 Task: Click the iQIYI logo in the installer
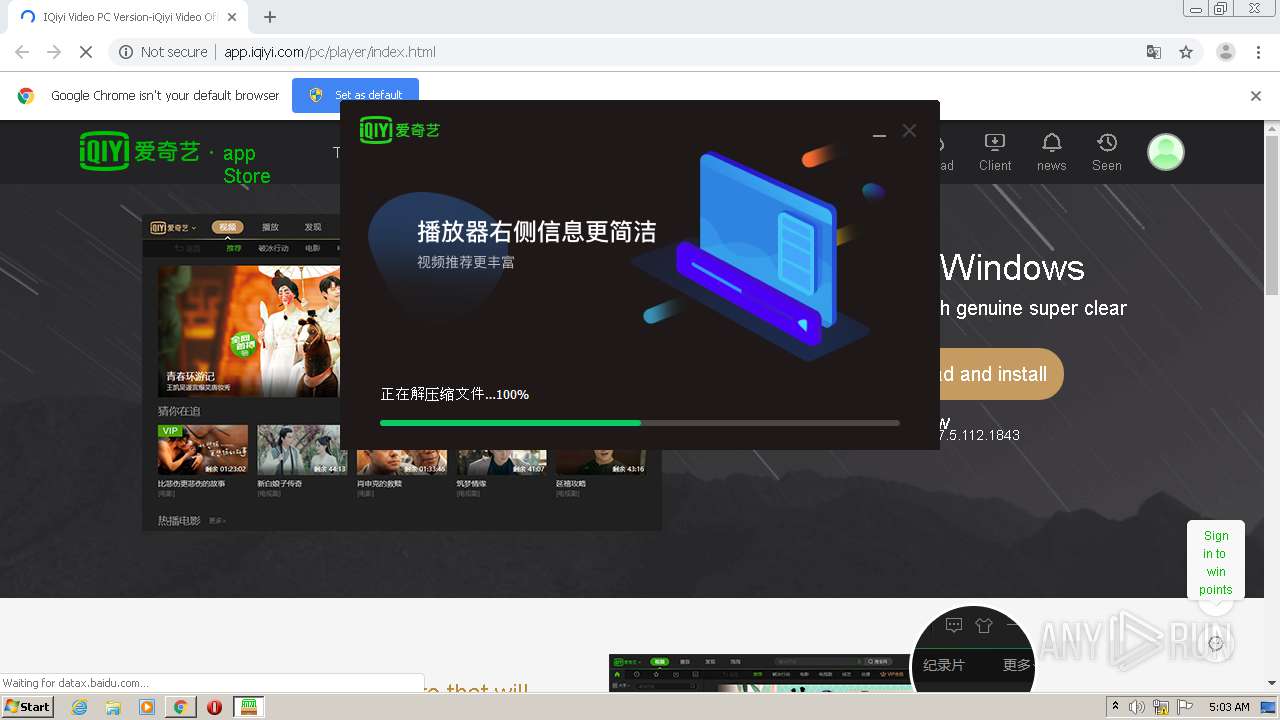coord(400,130)
